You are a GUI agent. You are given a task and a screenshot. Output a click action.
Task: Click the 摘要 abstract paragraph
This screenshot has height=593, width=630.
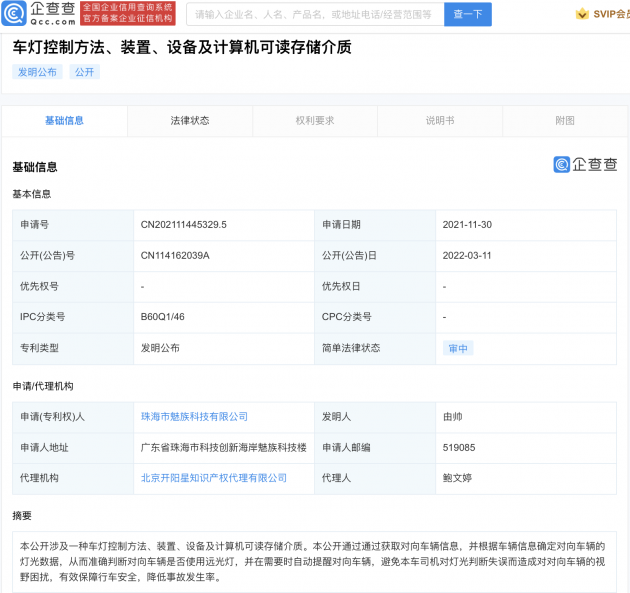[x=313, y=562]
